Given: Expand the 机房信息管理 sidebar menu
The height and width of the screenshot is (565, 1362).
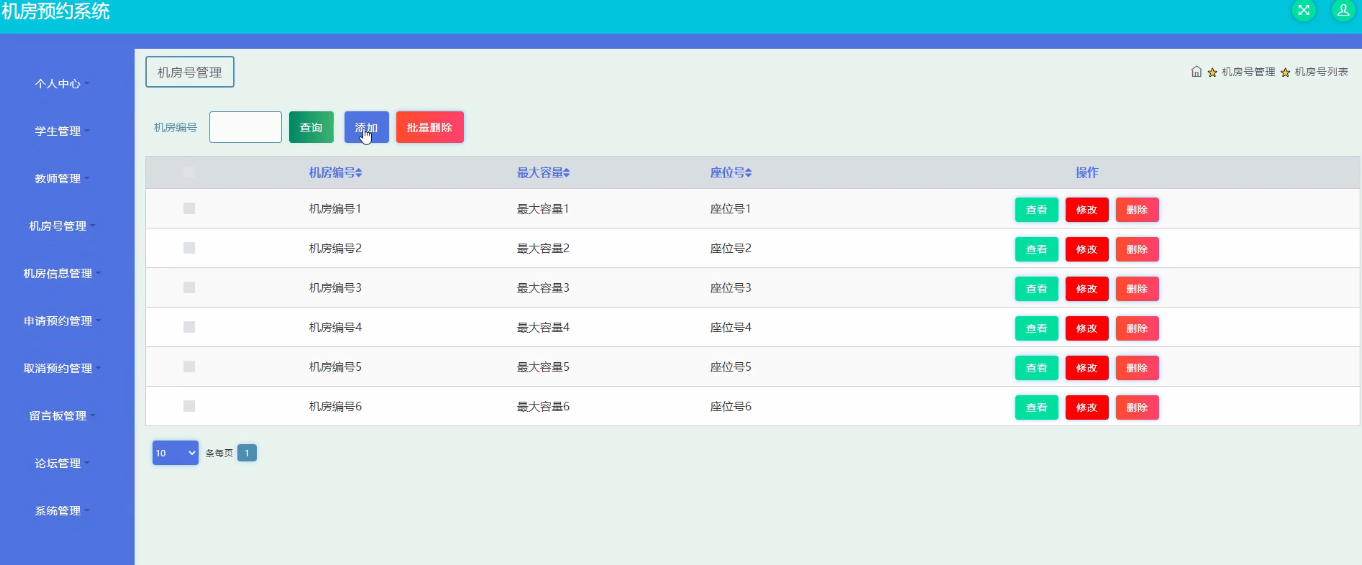Looking at the screenshot, I should click(x=62, y=274).
